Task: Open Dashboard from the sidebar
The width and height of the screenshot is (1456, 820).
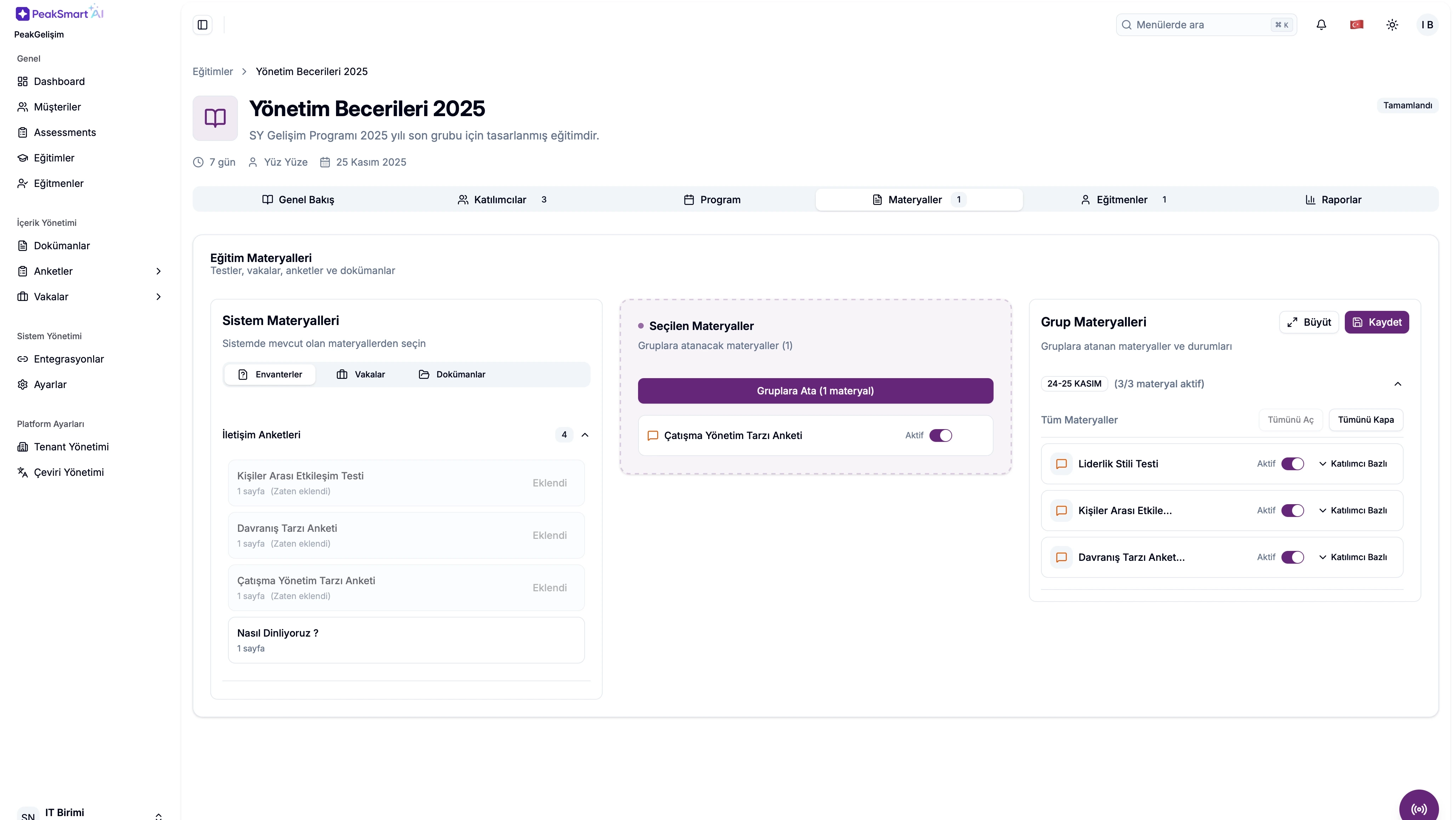Action: (x=59, y=81)
